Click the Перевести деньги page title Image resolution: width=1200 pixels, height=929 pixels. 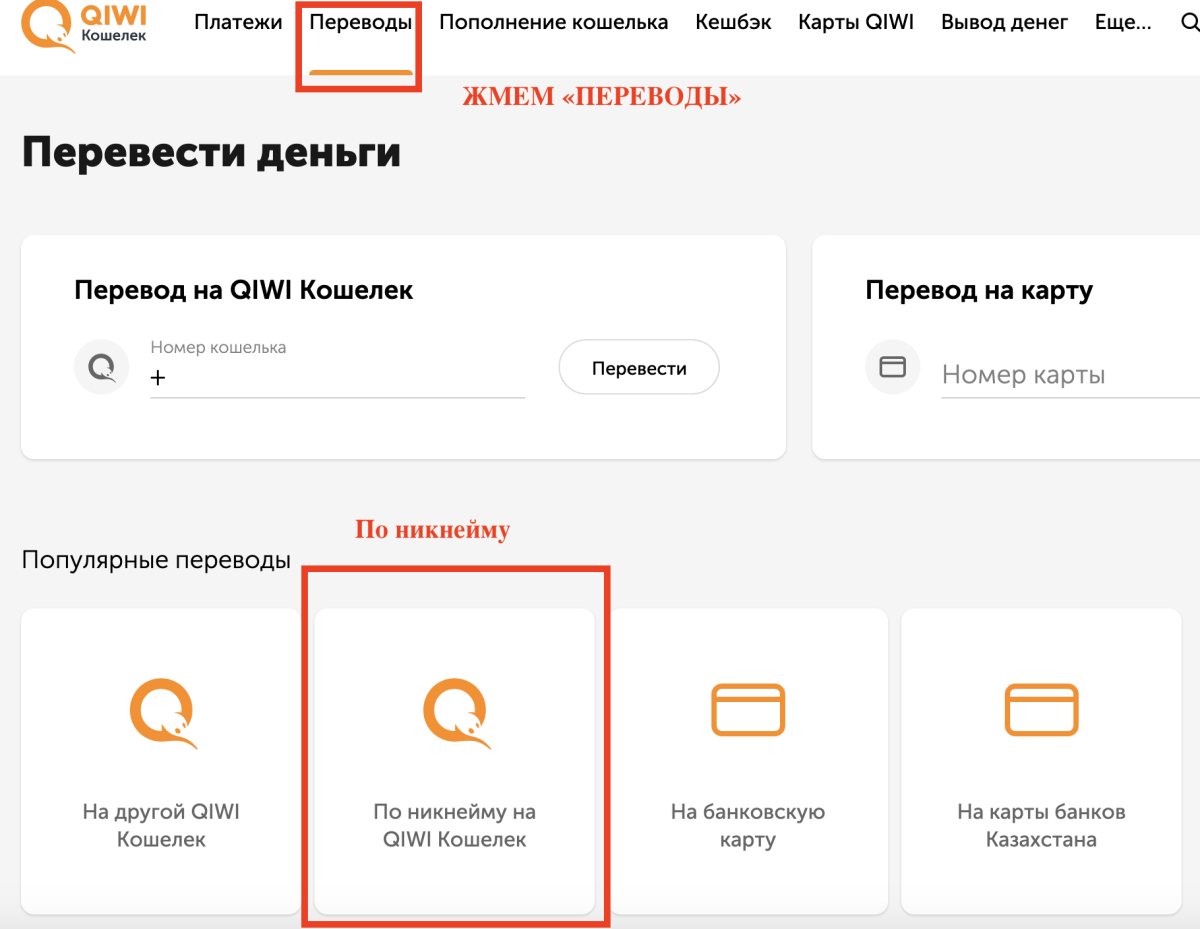[211, 152]
